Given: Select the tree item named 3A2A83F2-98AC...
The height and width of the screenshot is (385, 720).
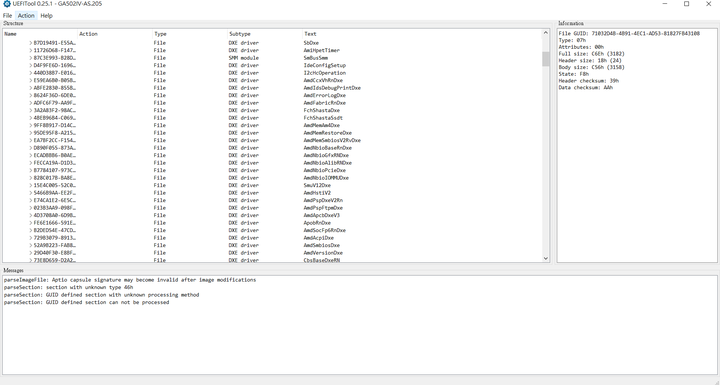Looking at the screenshot, I should 55,110.
